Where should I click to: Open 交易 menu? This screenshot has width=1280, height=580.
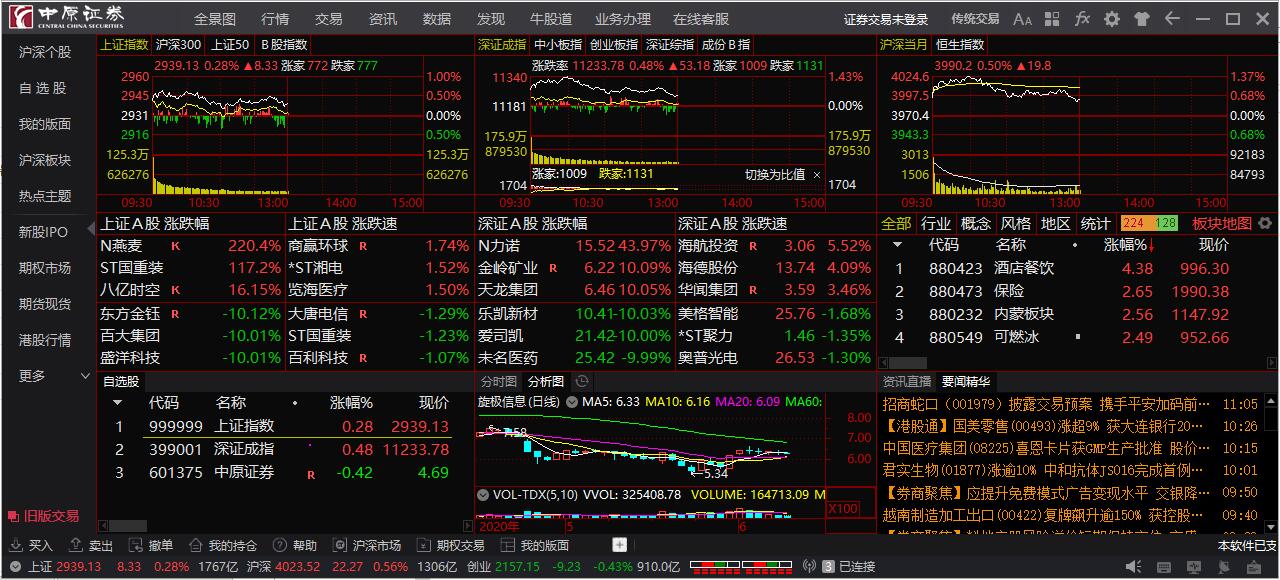tap(328, 19)
